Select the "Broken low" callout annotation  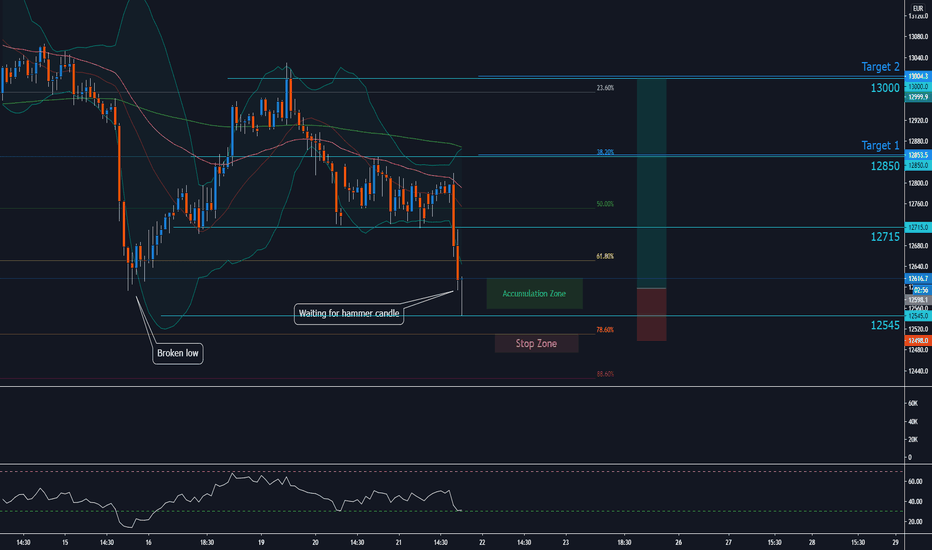(178, 353)
